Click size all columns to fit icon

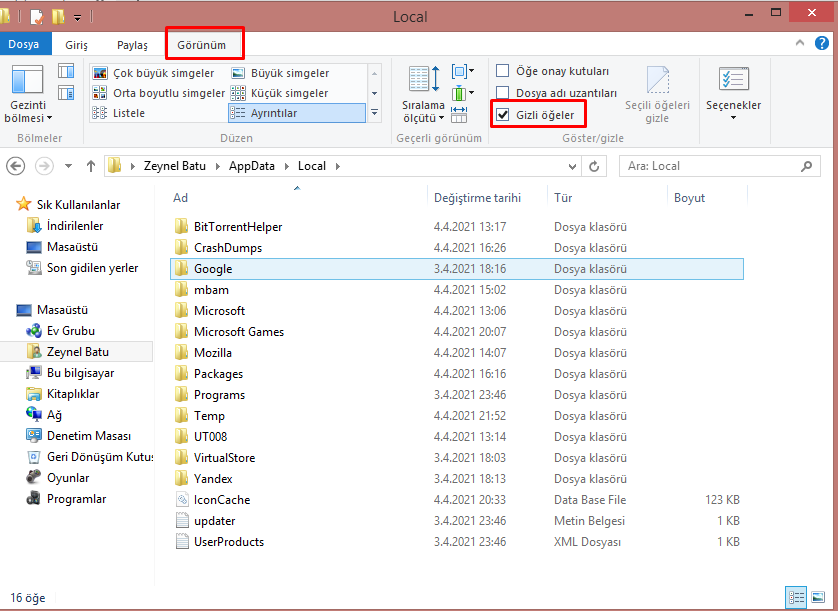coord(459,114)
